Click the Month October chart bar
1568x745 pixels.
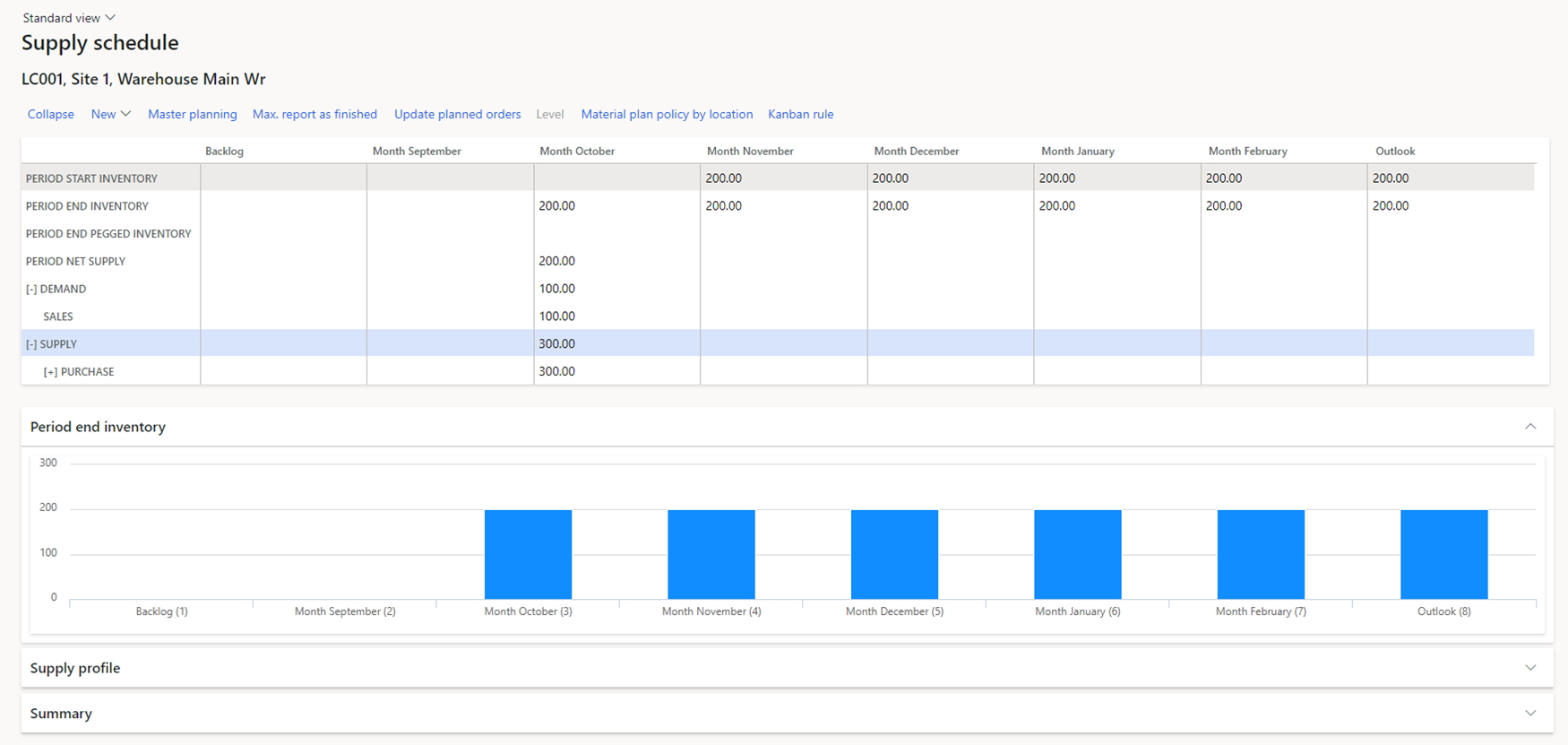click(x=528, y=554)
